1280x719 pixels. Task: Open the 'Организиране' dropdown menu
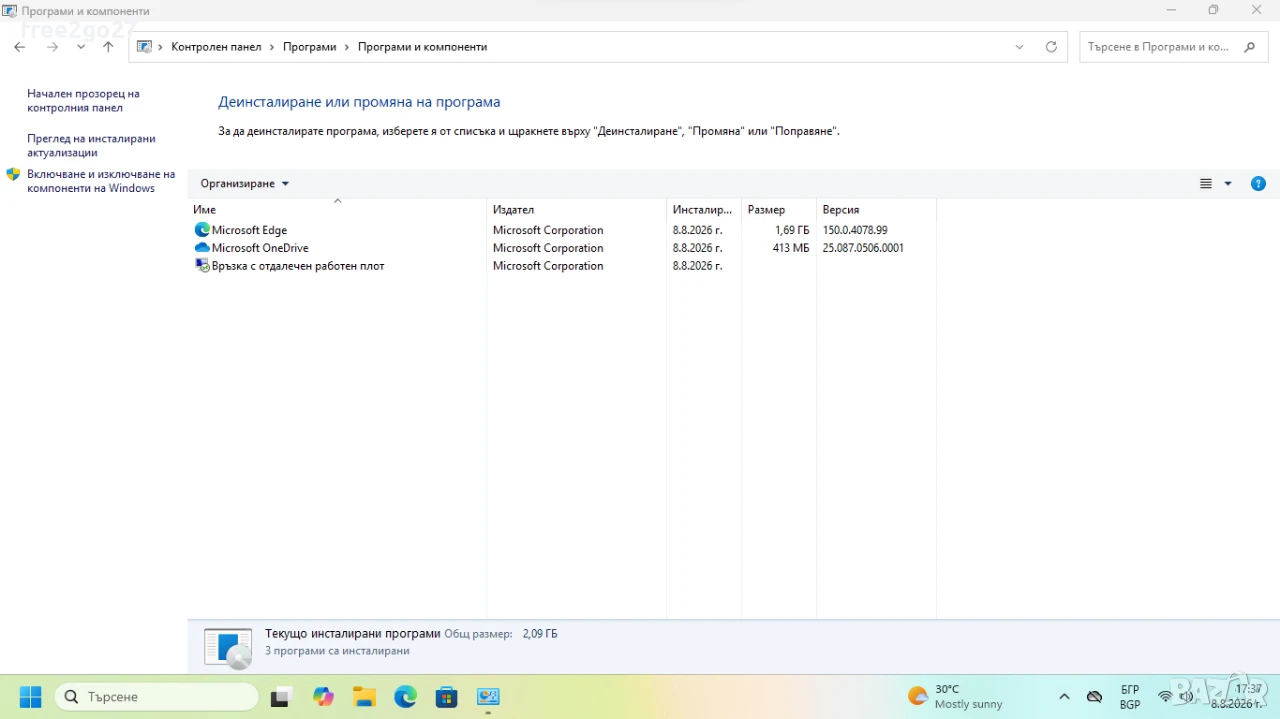click(x=244, y=184)
